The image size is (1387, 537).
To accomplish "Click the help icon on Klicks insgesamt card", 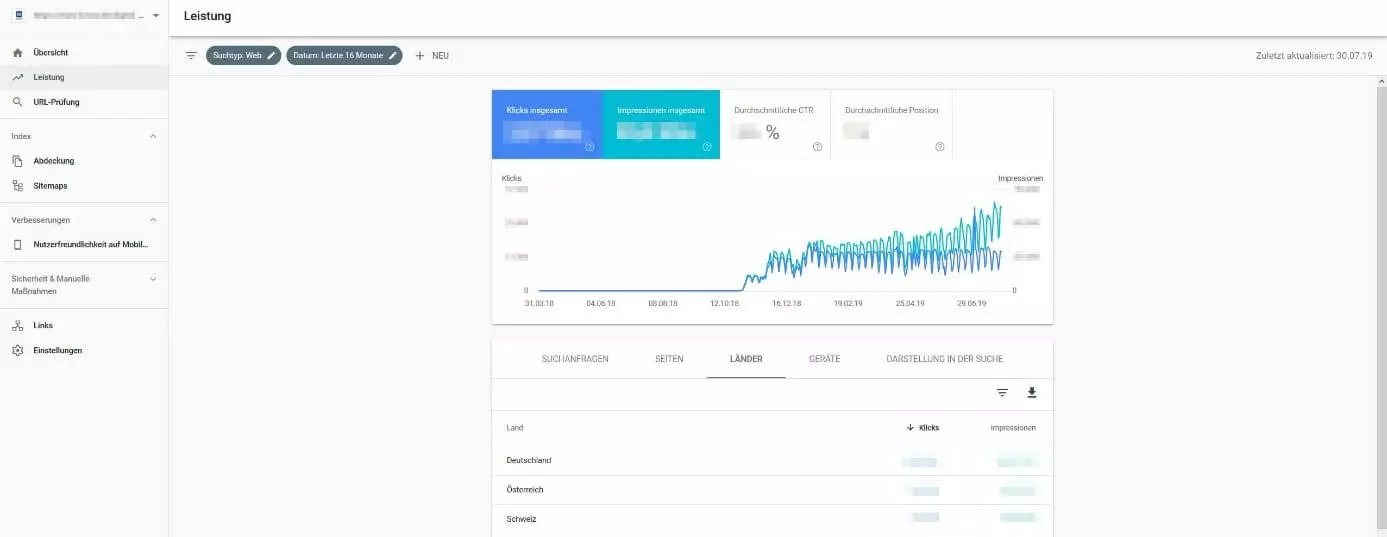I will point(589,147).
